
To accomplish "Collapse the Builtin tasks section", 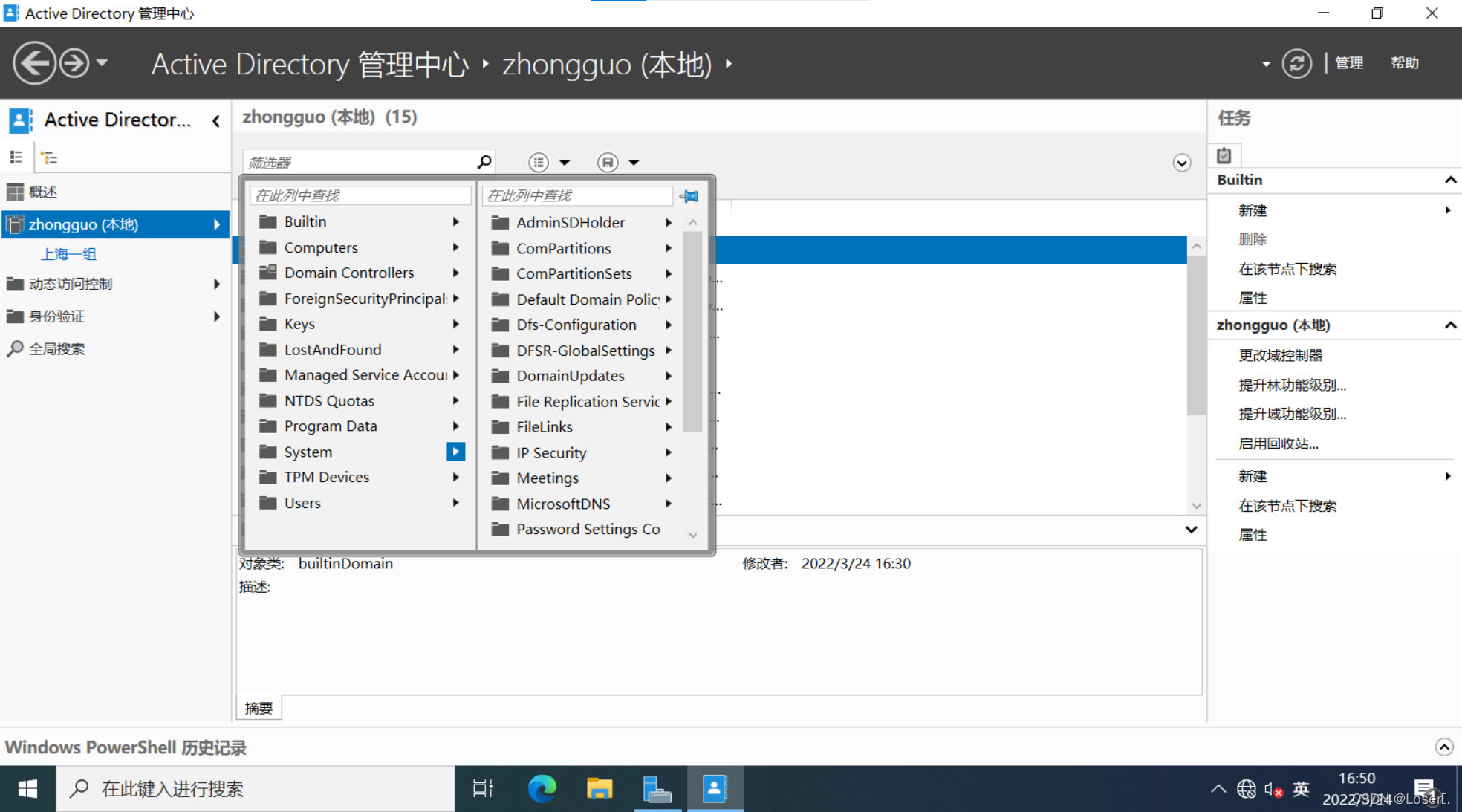I will coord(1449,180).
